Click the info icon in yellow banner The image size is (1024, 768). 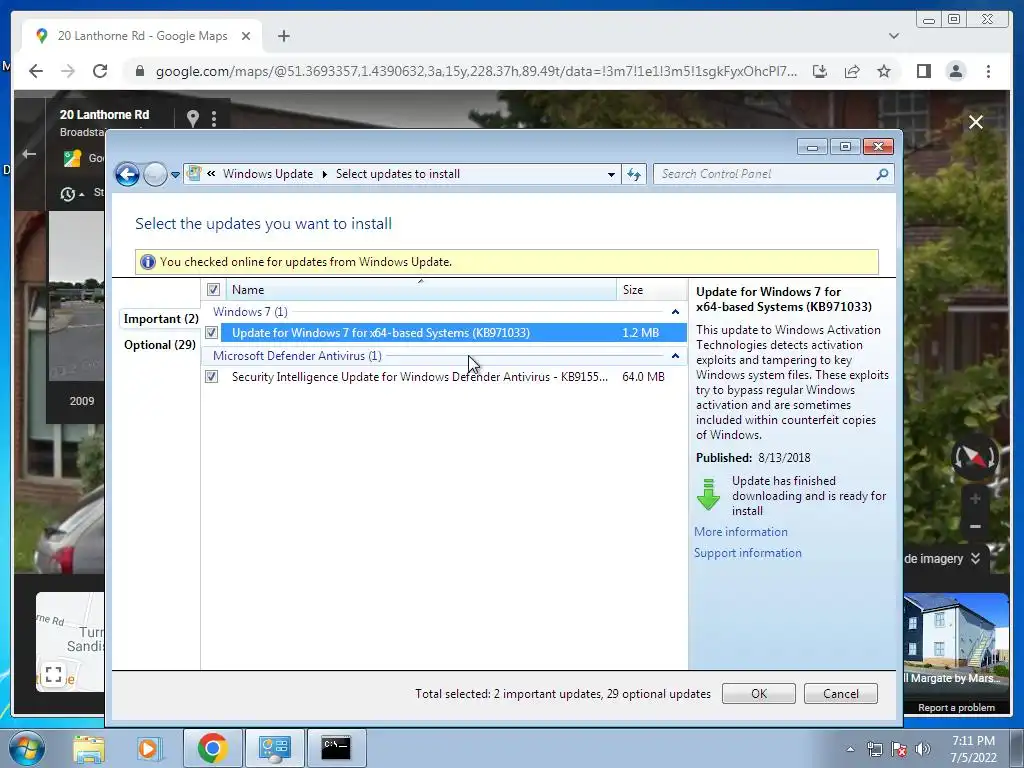(x=148, y=262)
